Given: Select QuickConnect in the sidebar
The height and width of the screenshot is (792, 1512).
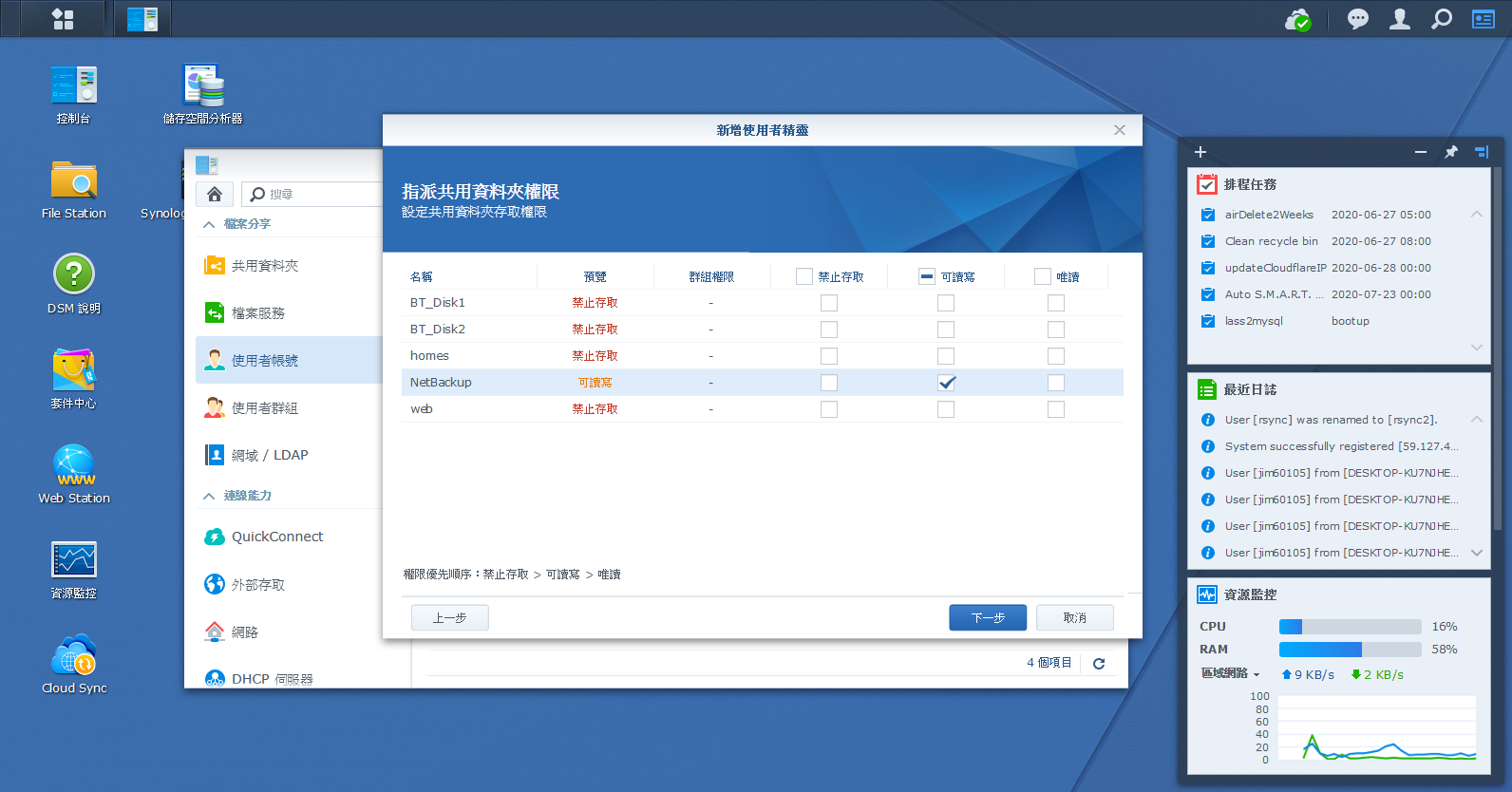Looking at the screenshot, I should (277, 537).
